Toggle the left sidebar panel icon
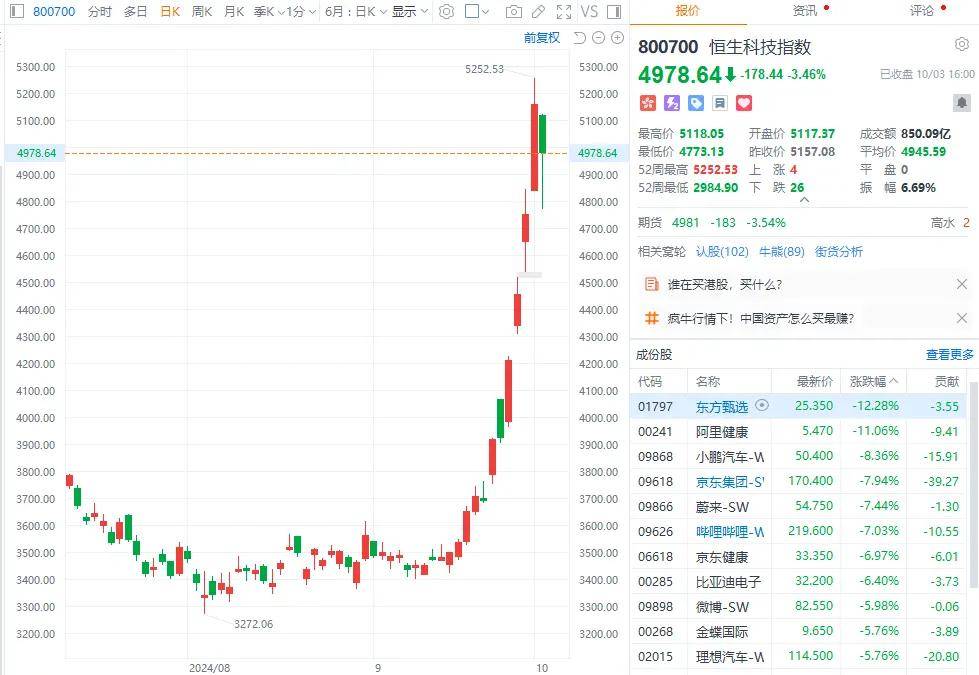Image resolution: width=979 pixels, height=675 pixels. point(15,12)
